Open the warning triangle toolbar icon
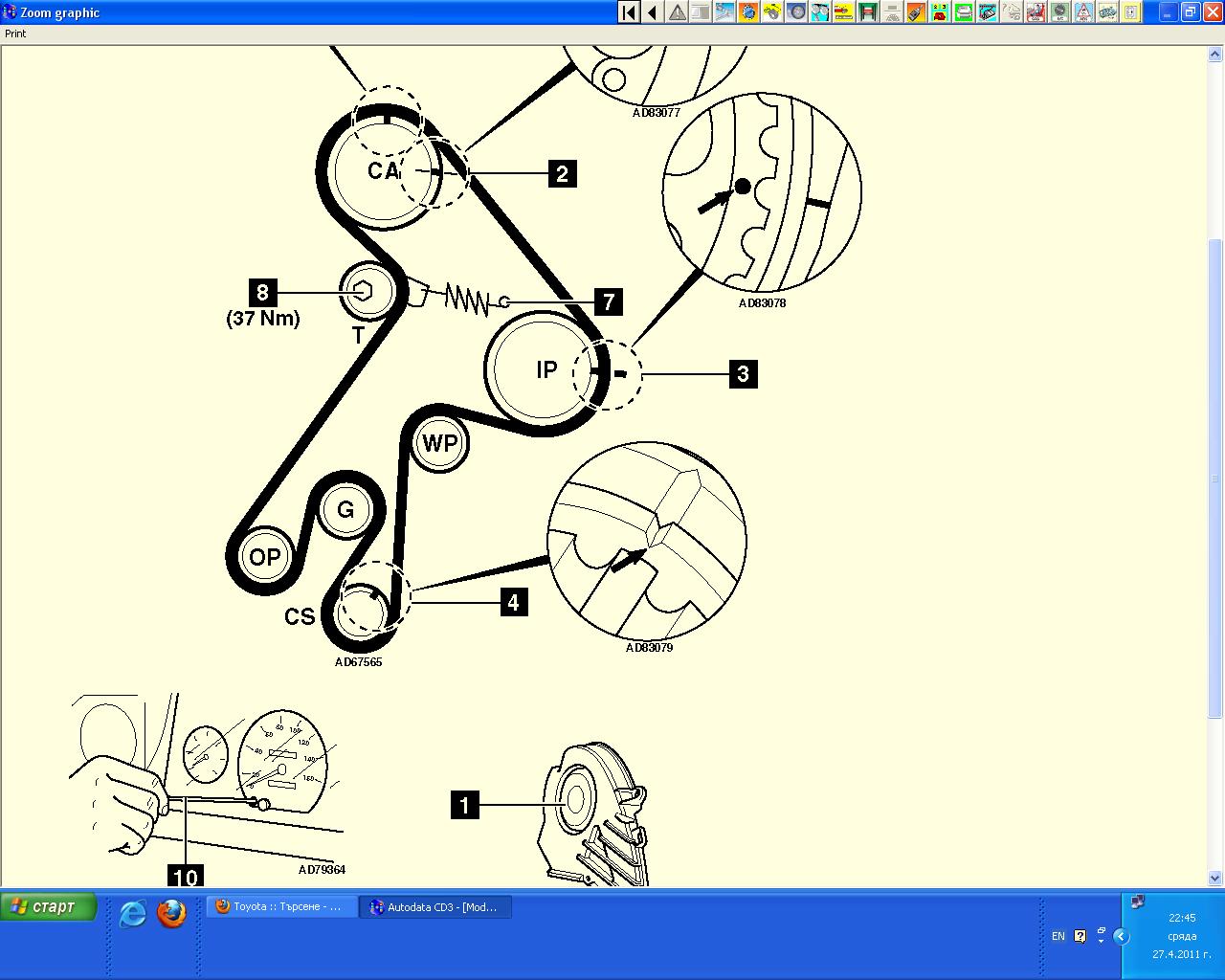 [x=677, y=12]
